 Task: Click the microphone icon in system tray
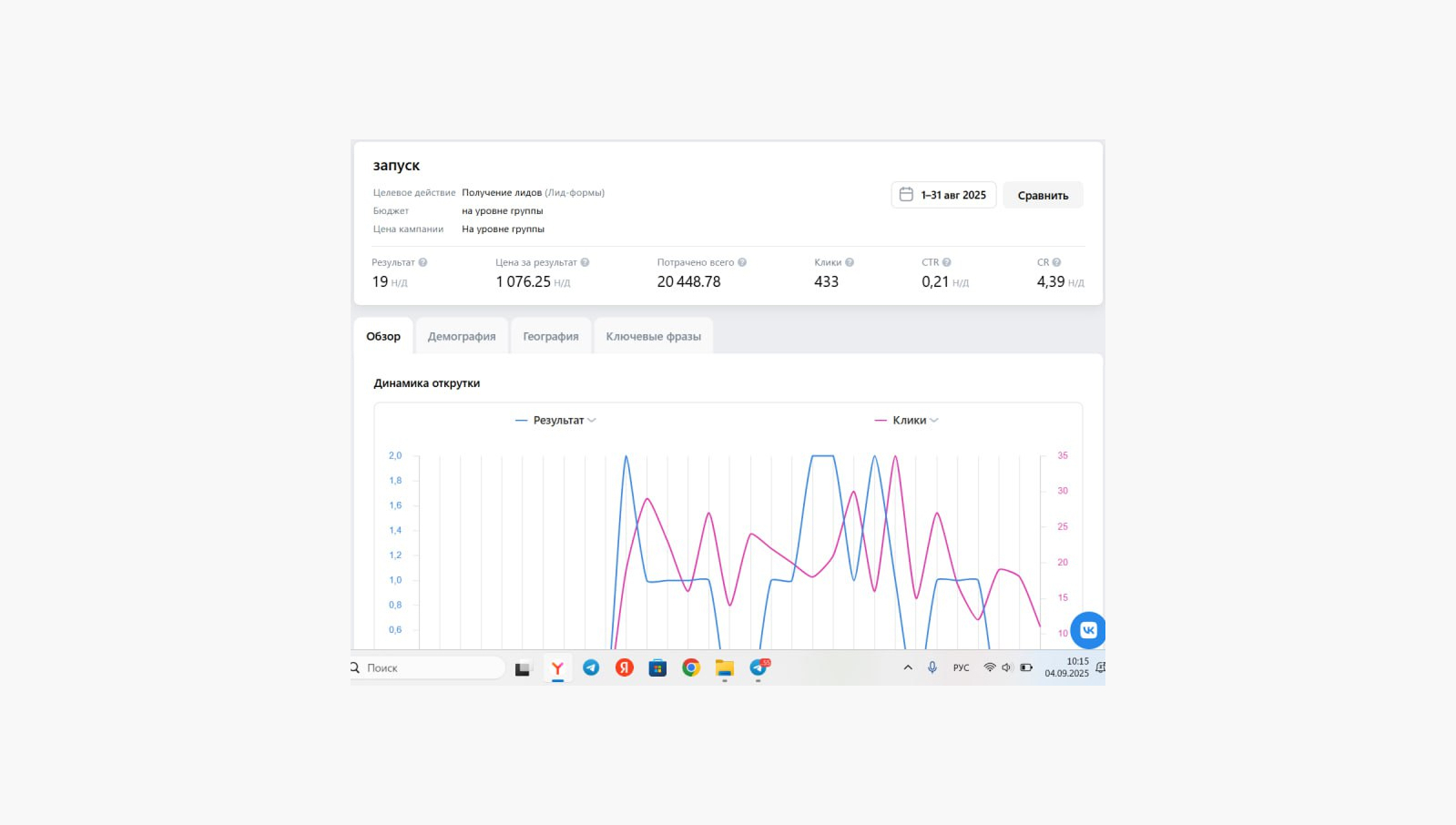click(x=932, y=667)
